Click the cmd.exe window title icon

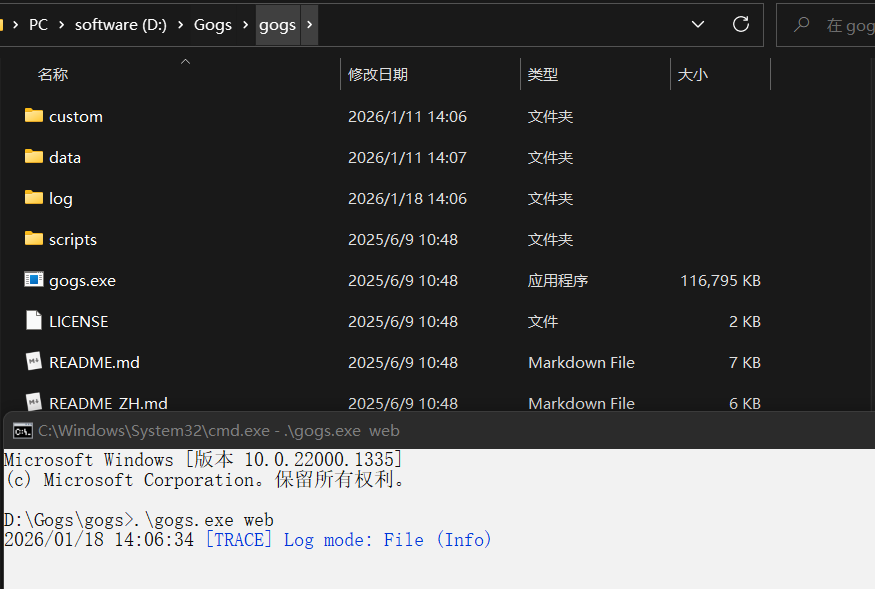tap(22, 431)
